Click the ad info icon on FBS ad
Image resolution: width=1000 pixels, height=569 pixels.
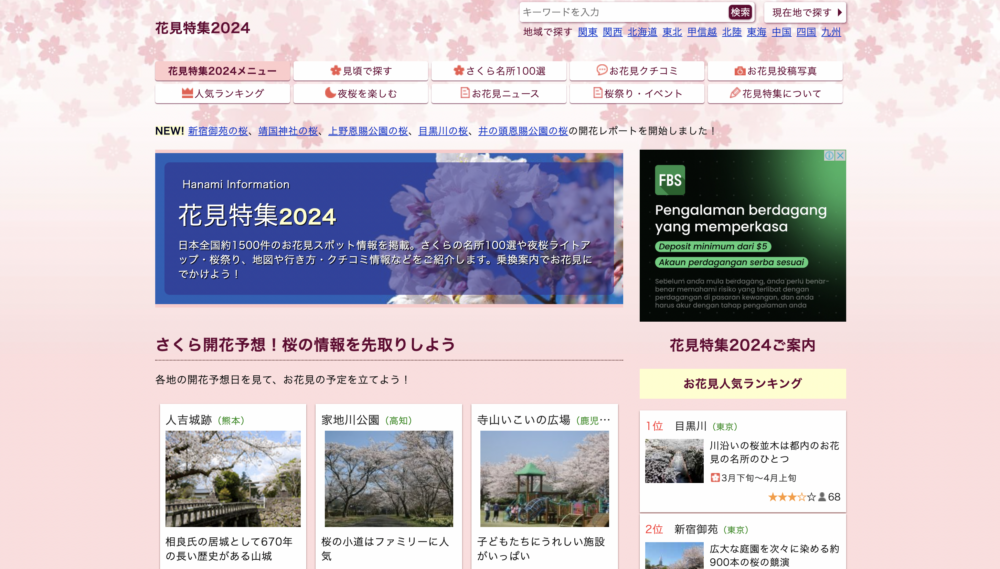point(829,155)
